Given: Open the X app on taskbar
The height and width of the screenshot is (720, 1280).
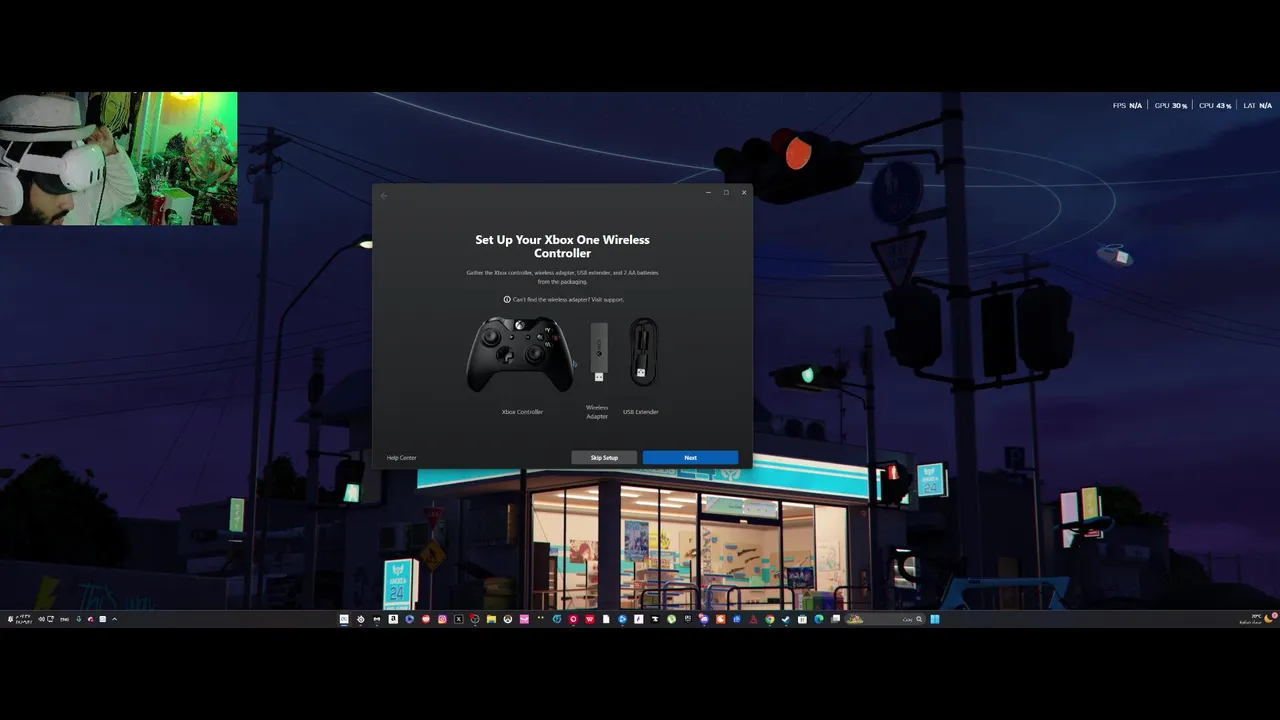Looking at the screenshot, I should coord(458,619).
